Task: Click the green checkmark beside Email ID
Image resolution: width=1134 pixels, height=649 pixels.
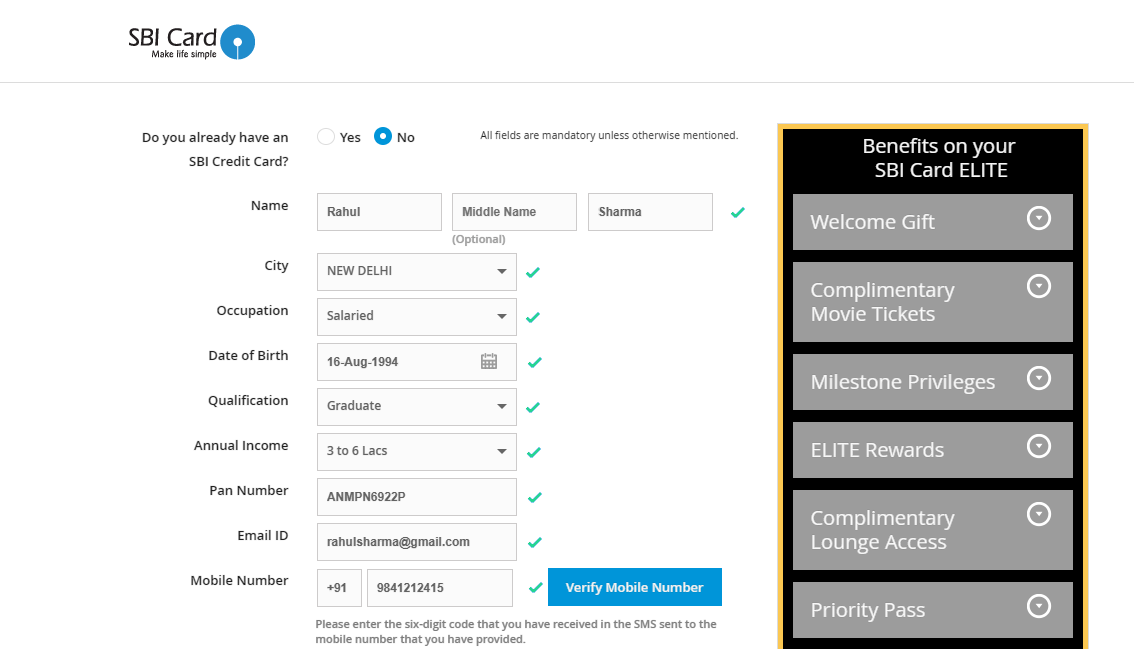Action: click(x=534, y=543)
